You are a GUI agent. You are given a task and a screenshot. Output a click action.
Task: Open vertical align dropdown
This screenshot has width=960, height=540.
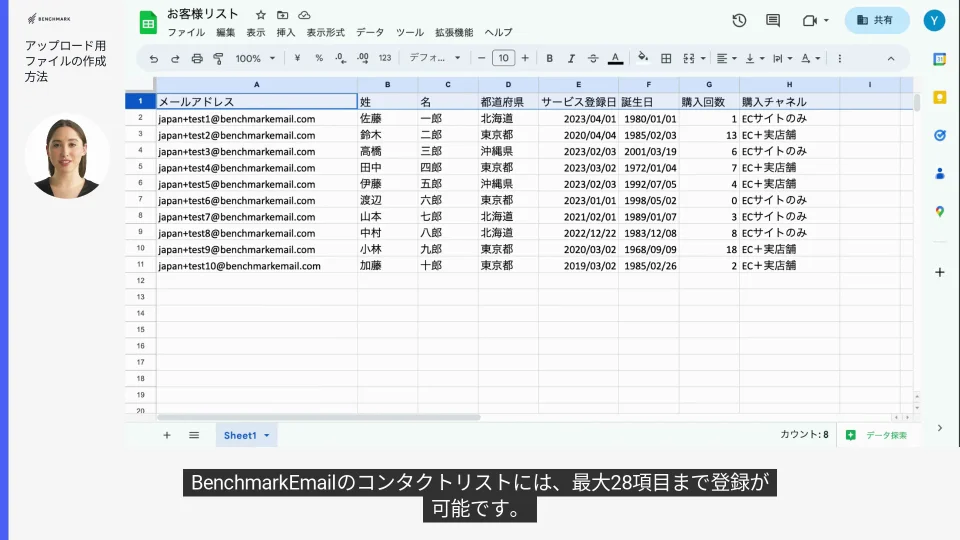[754, 58]
